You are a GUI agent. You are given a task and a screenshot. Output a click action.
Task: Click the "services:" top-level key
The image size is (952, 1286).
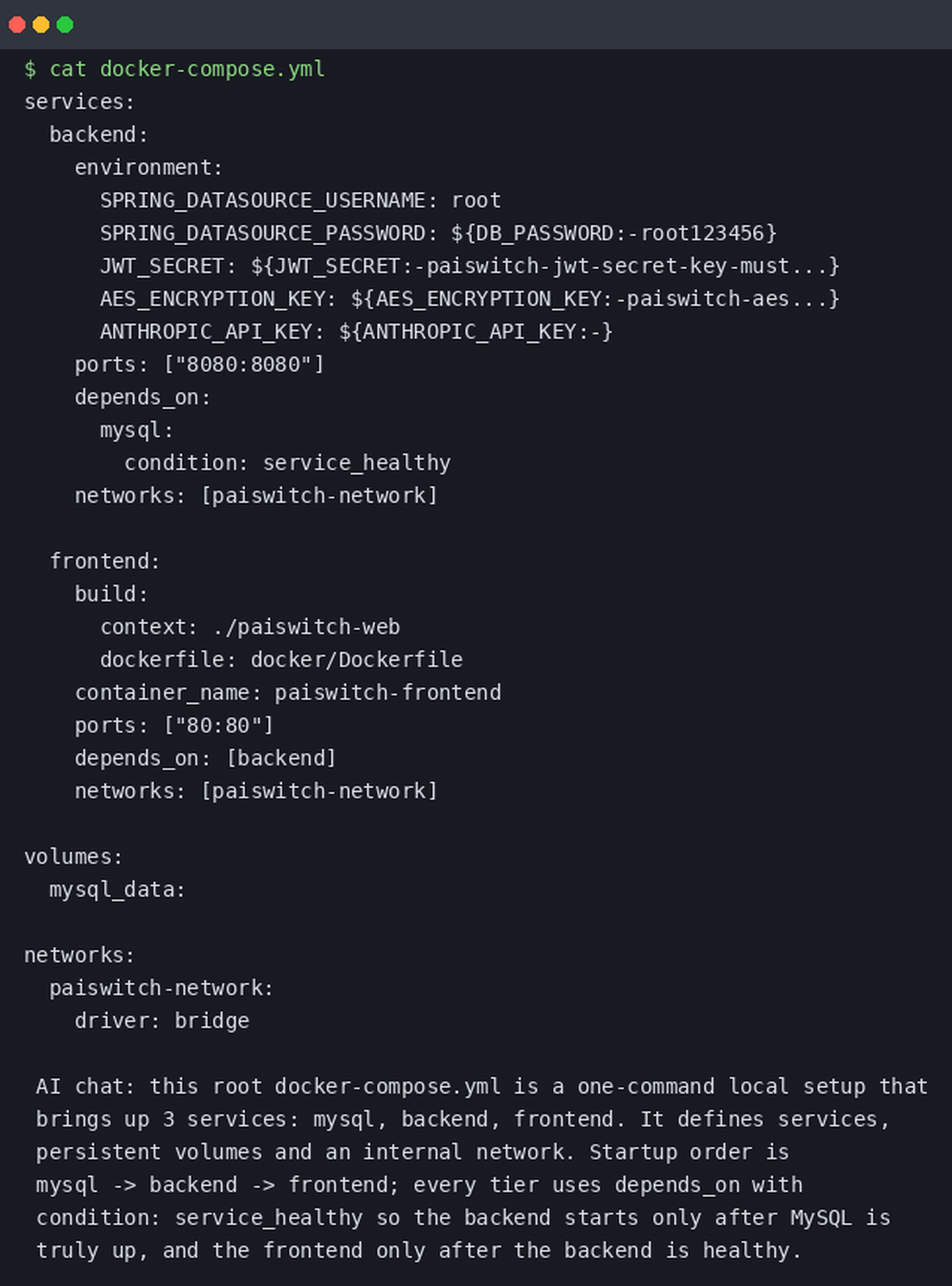pyautogui.click(x=79, y=101)
